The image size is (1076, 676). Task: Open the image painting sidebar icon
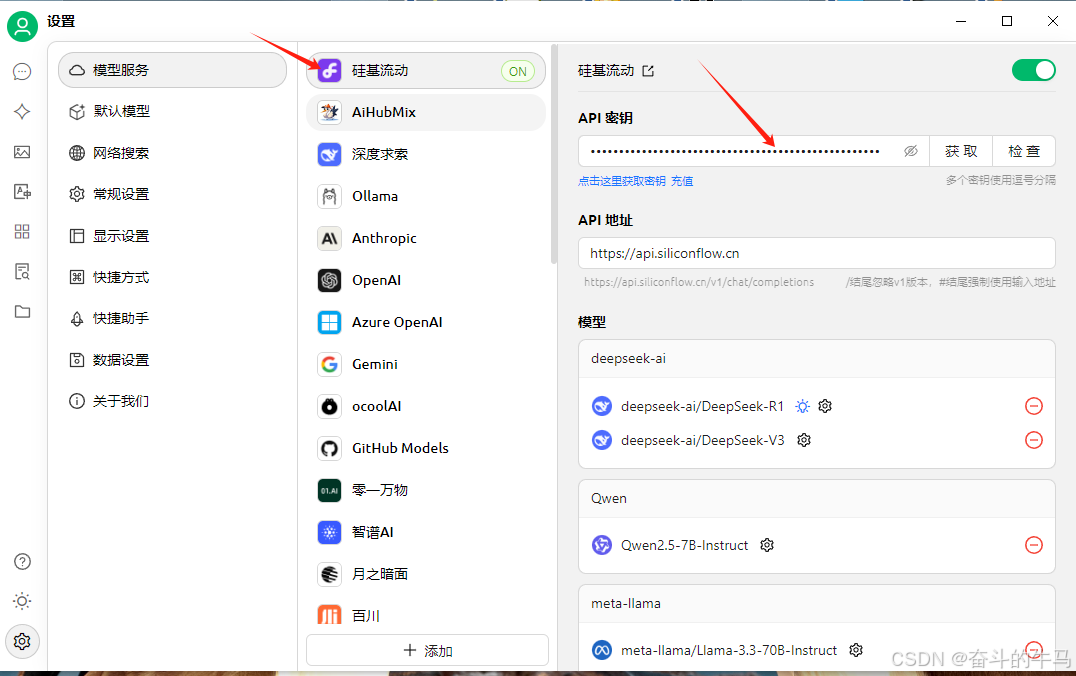(22, 152)
